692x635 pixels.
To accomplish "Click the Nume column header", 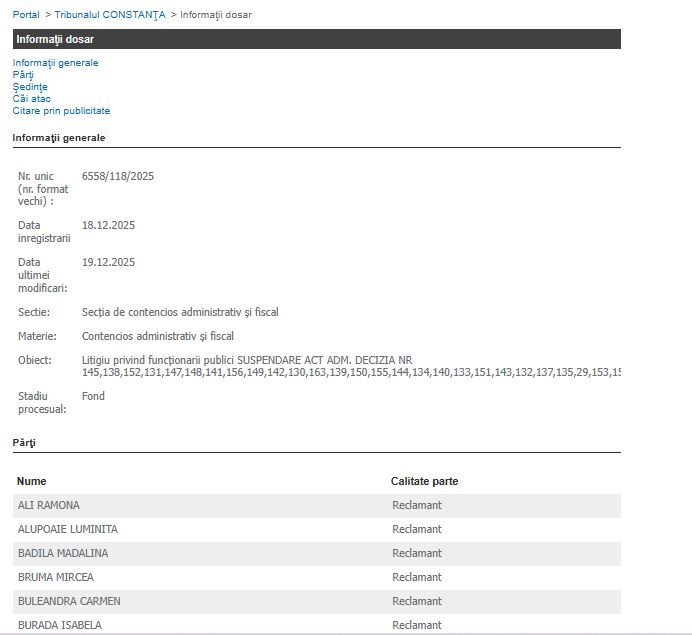I will (32, 482).
